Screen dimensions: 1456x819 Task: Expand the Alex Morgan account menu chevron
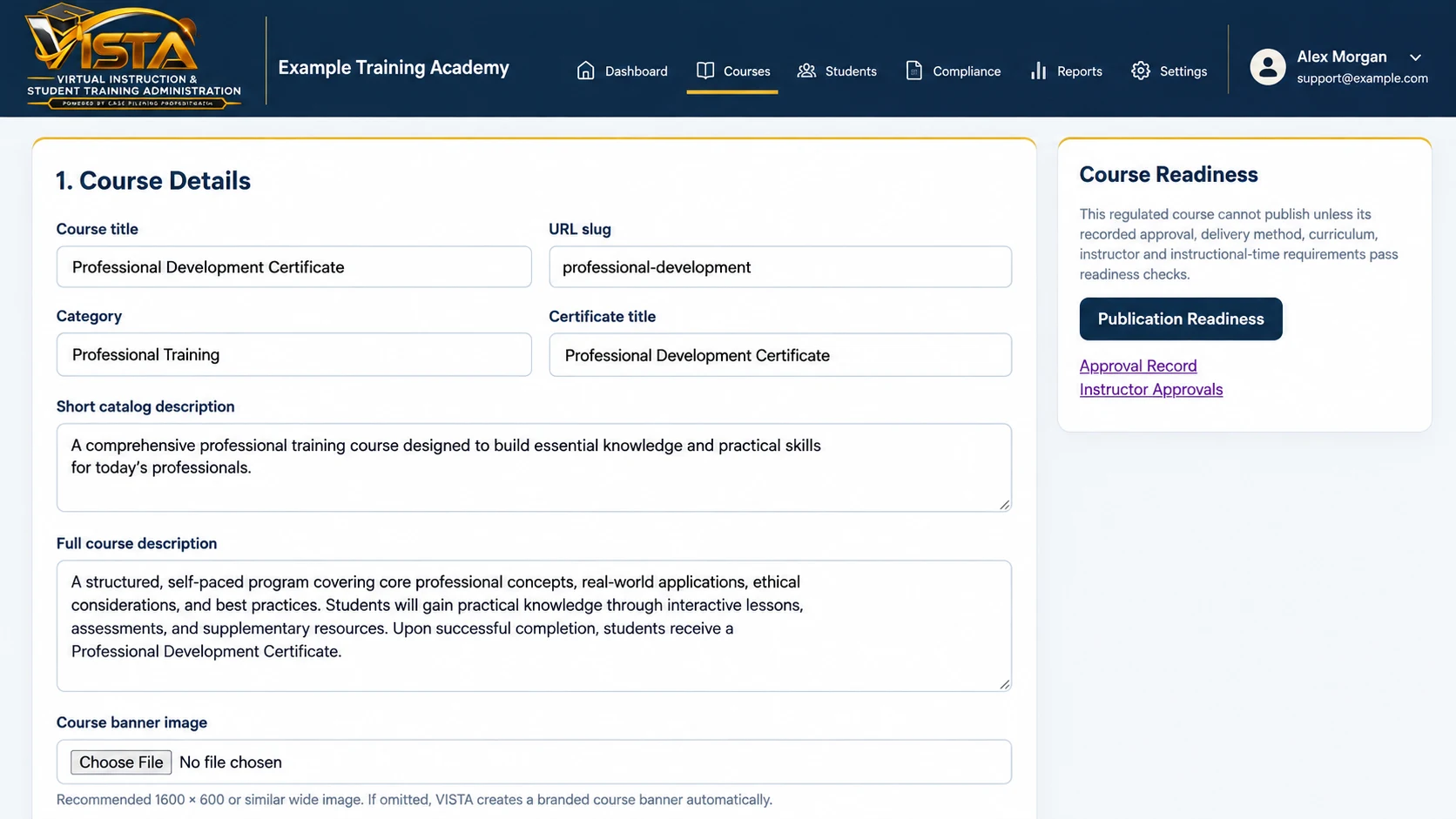1416,57
